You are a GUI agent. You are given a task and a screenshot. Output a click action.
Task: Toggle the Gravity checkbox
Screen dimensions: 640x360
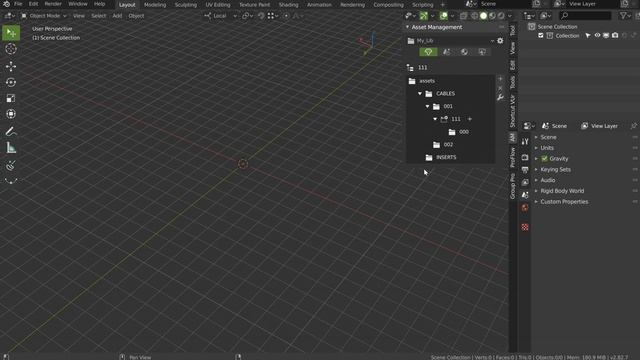coord(544,159)
